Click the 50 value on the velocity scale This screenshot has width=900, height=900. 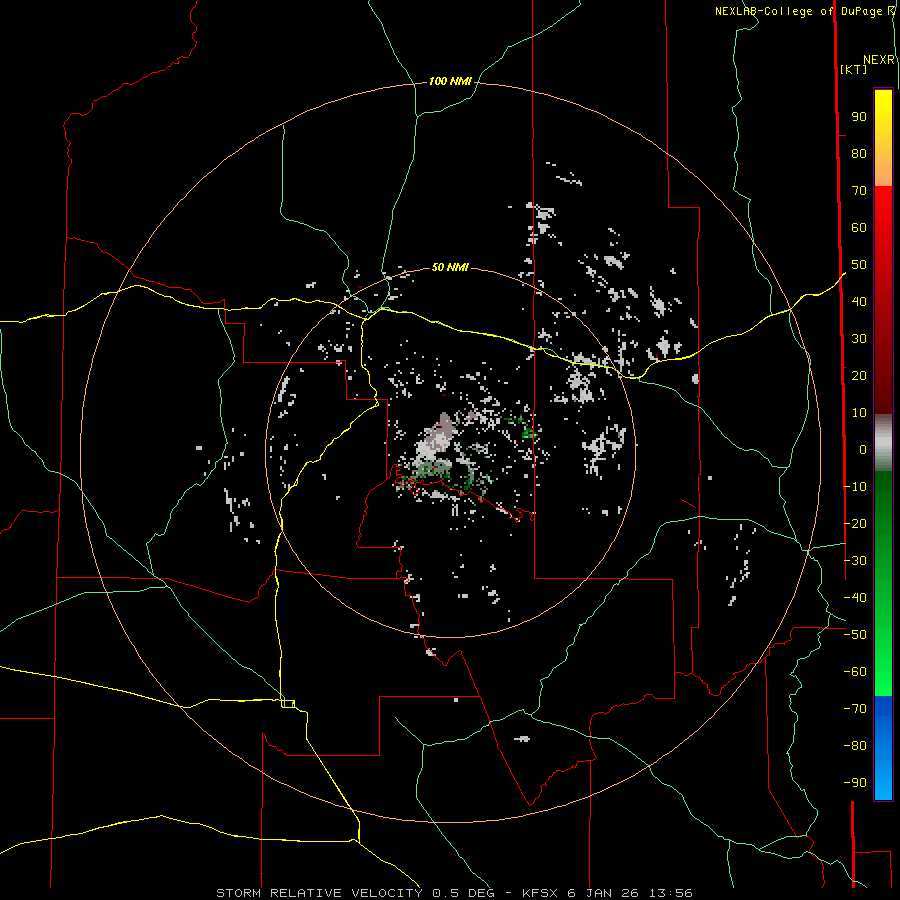pos(859,265)
